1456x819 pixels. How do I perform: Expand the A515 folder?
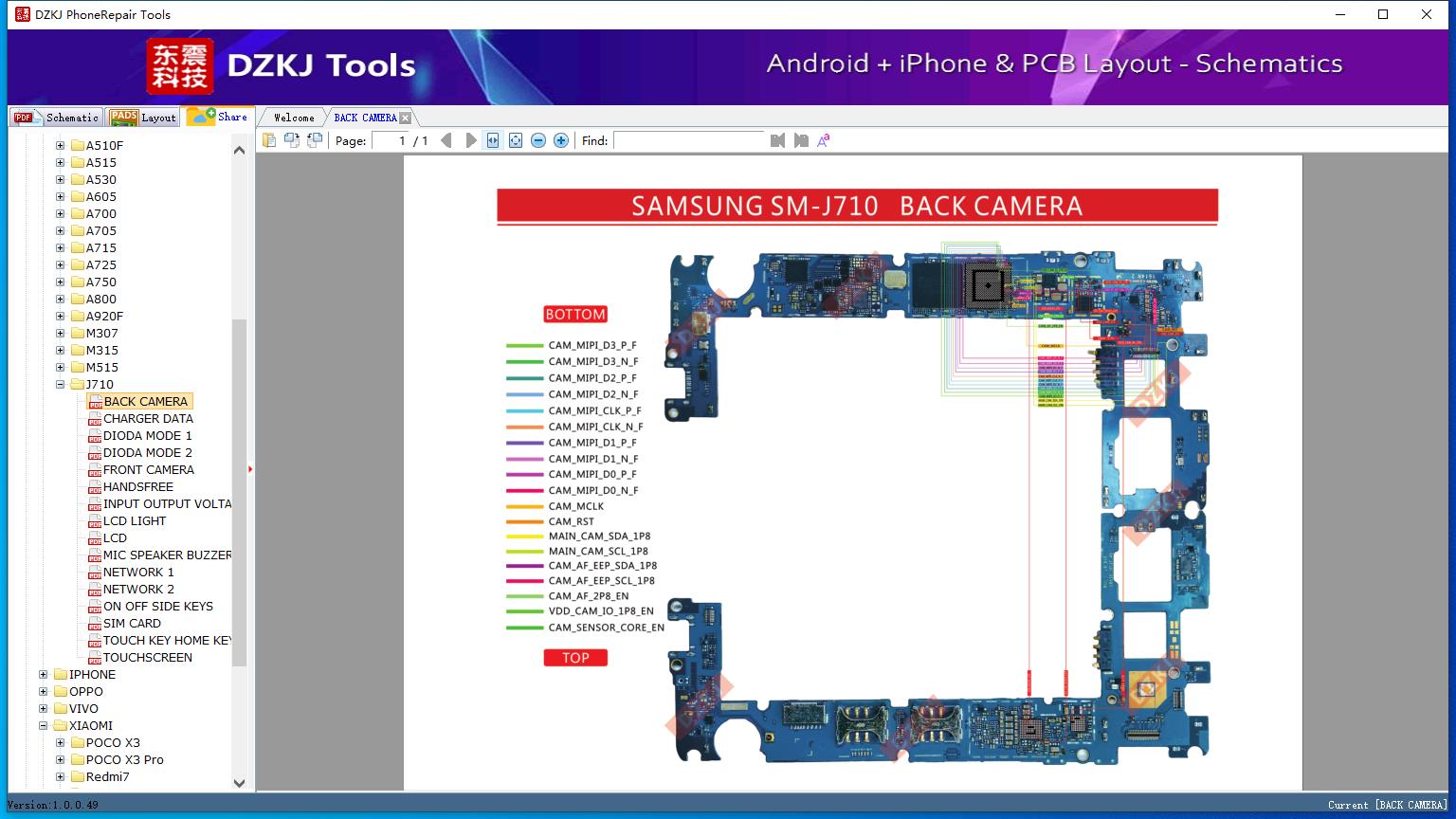pos(61,163)
